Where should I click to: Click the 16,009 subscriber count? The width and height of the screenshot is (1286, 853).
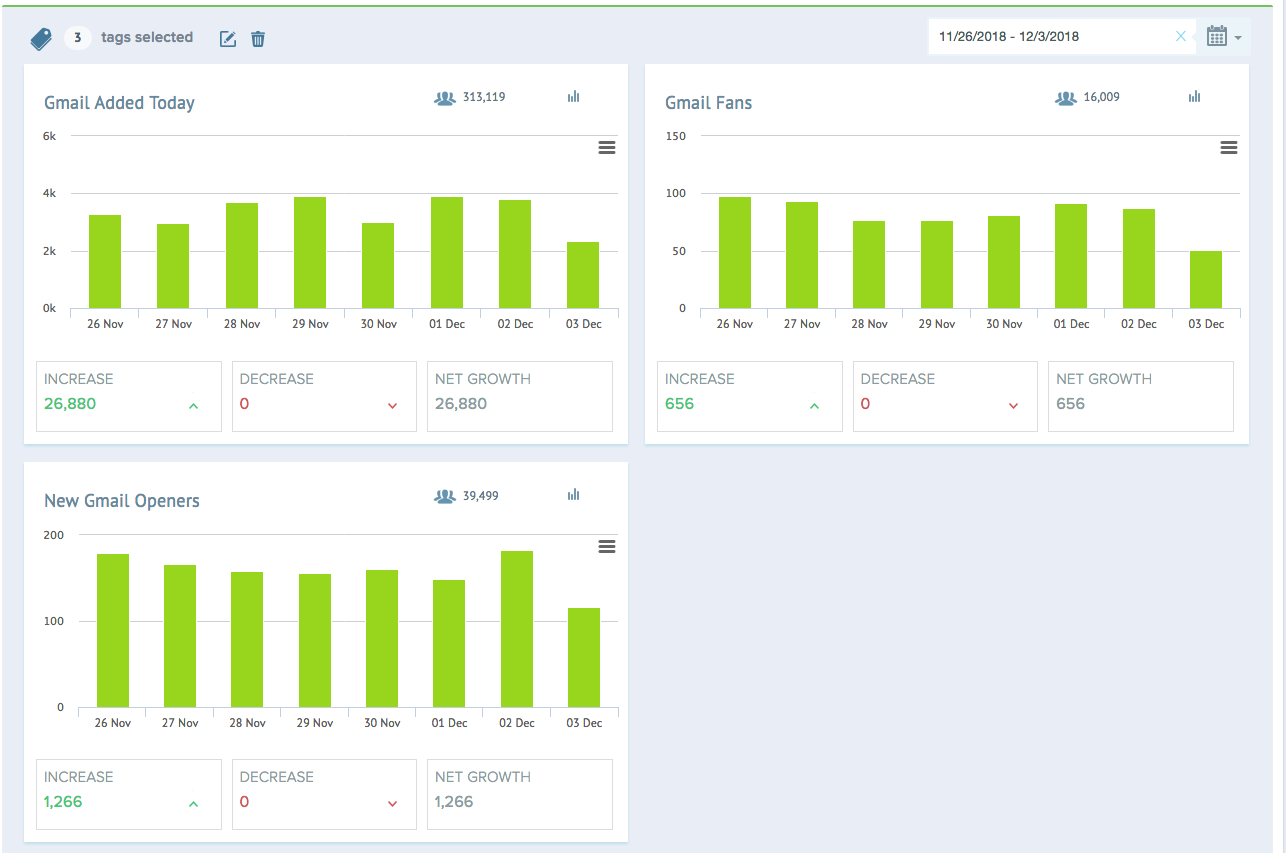tap(1102, 97)
